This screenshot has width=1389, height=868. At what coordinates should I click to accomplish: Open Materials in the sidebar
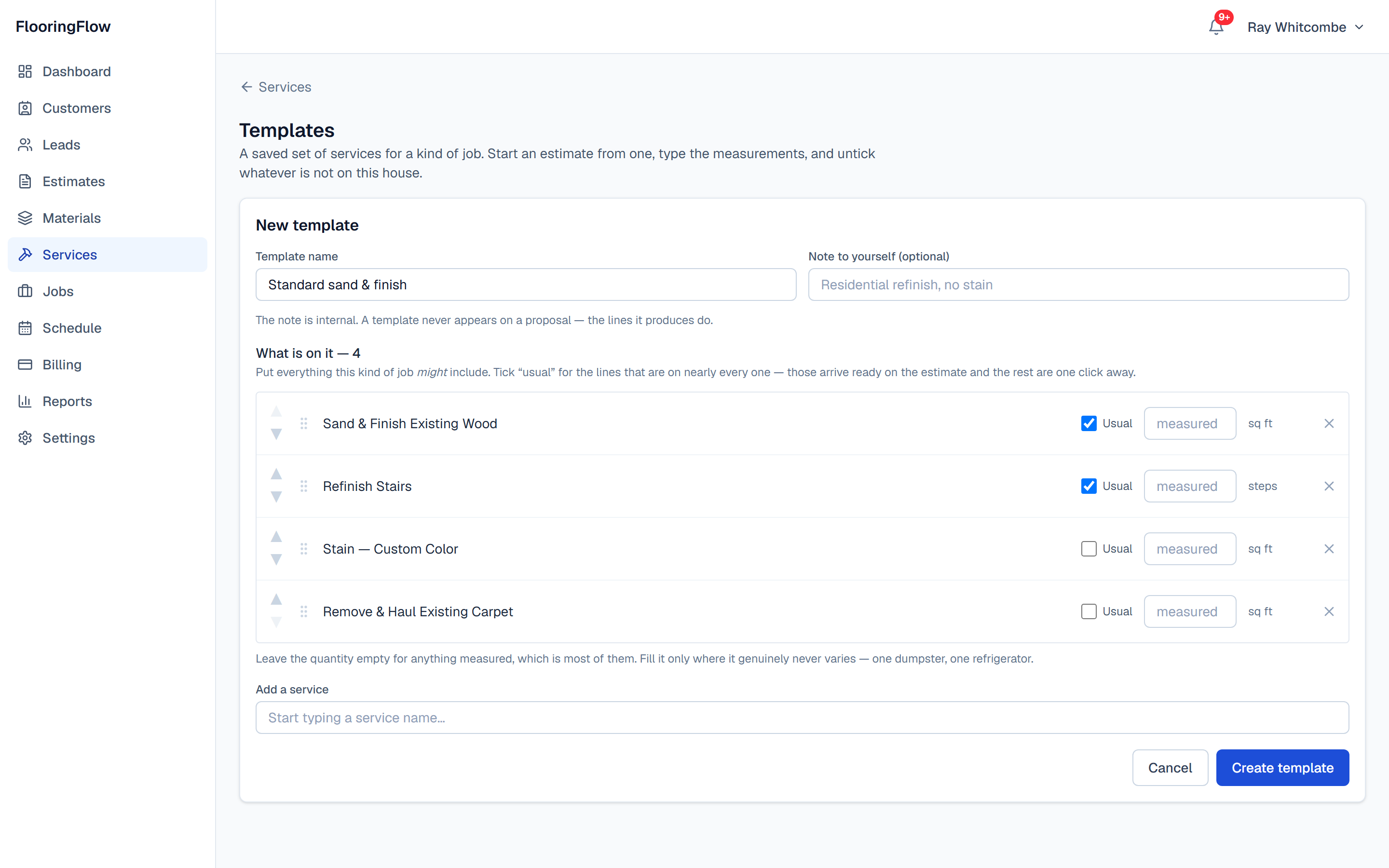click(x=108, y=218)
